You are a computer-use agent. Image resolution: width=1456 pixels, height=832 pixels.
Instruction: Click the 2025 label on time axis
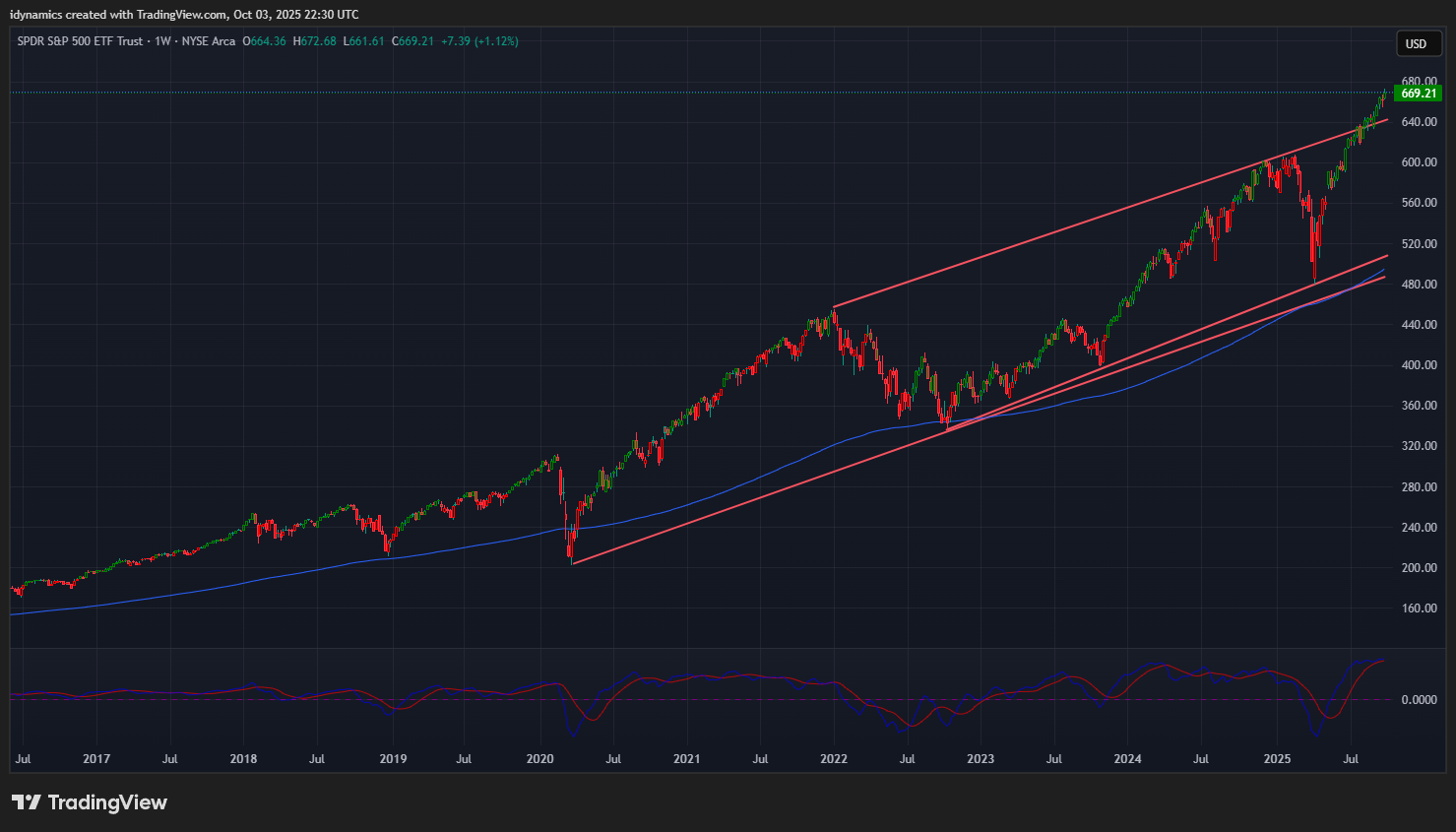click(x=1277, y=759)
